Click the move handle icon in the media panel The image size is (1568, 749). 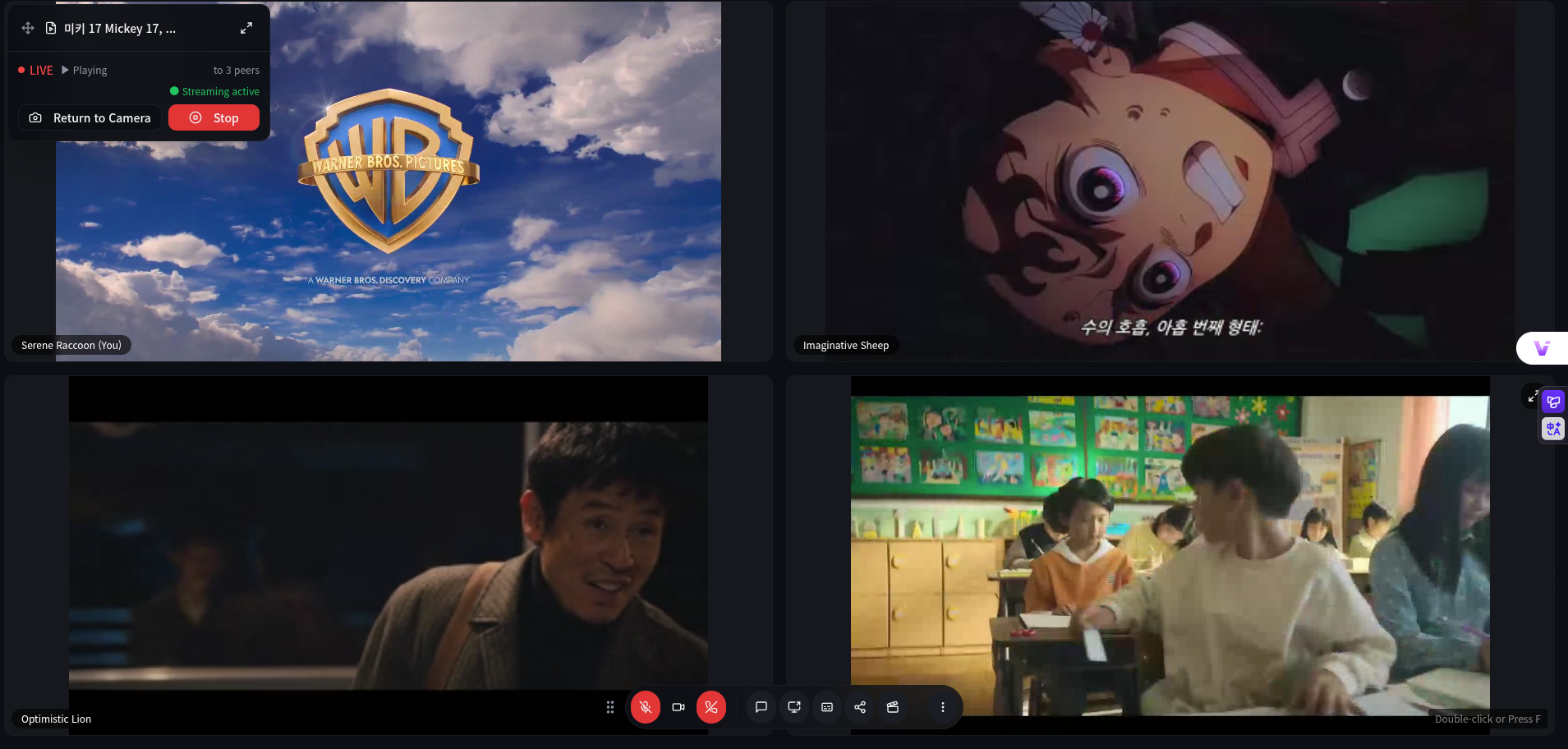(28, 28)
